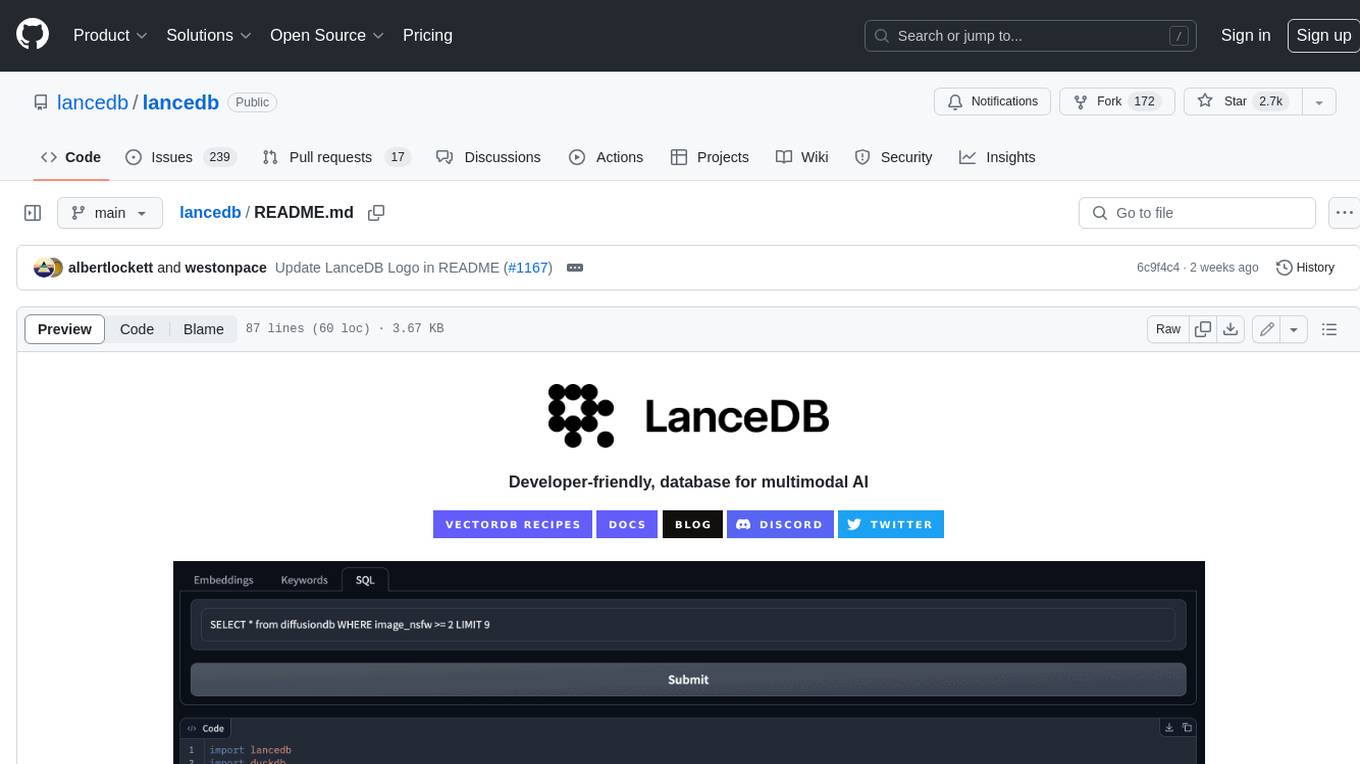Open albertlockett's profile link
1360x764 pixels.
click(110, 268)
